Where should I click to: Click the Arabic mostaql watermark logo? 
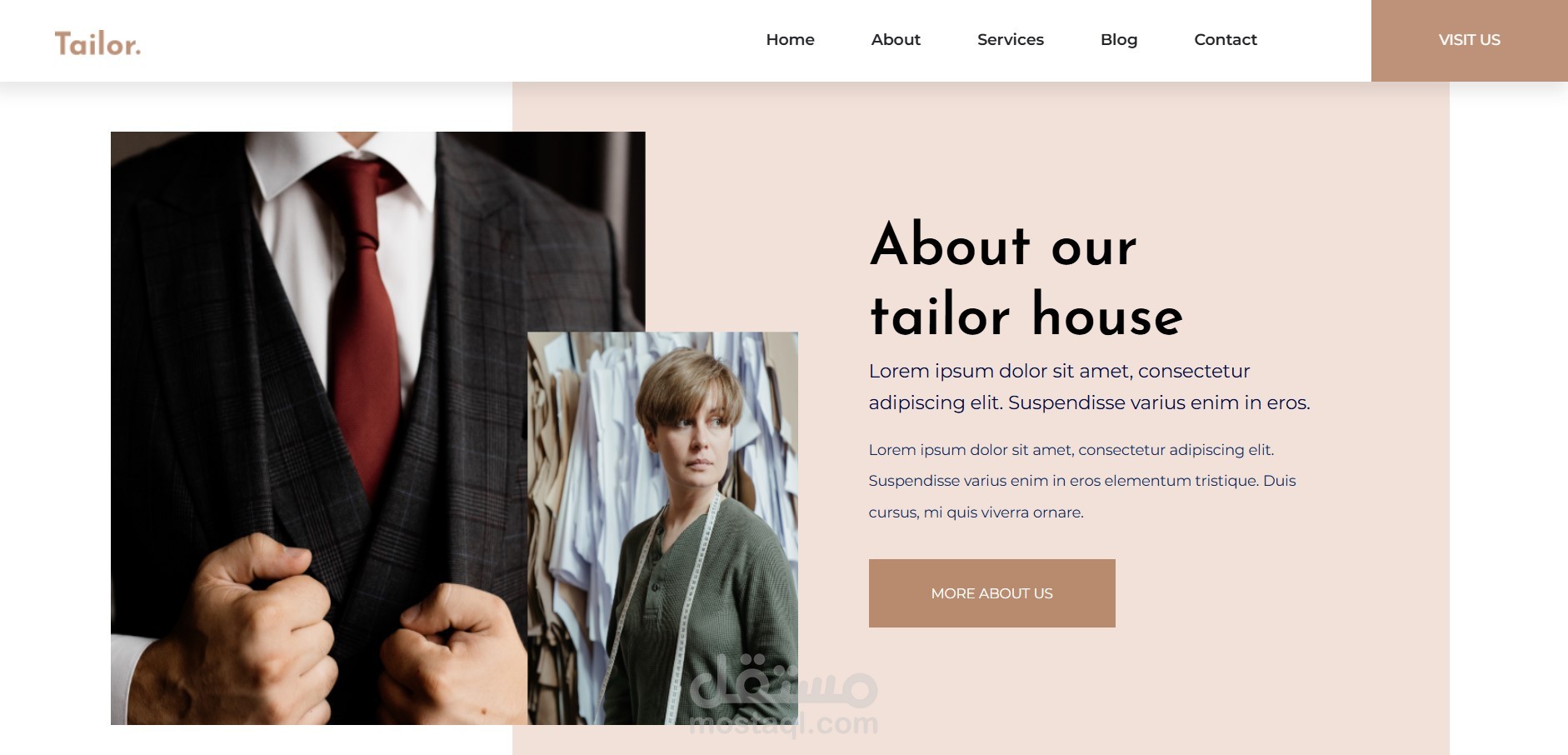(x=784, y=681)
